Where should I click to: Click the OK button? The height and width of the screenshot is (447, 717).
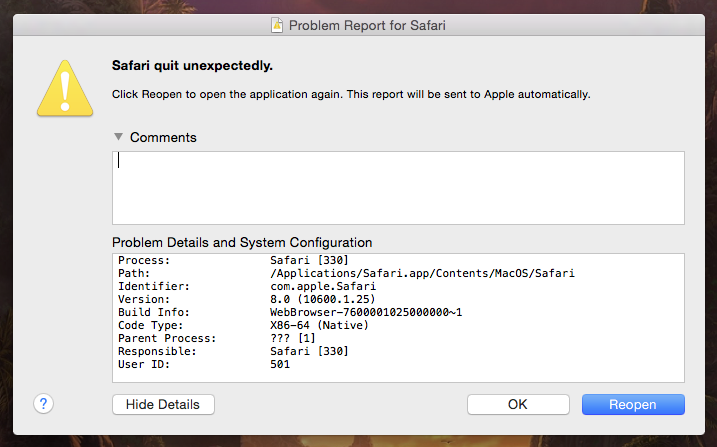(x=517, y=405)
